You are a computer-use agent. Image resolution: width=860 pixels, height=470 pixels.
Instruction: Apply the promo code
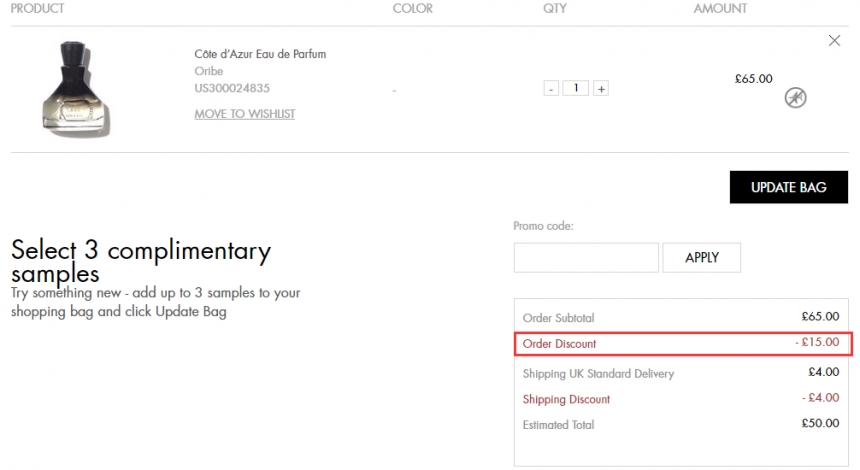coord(702,258)
